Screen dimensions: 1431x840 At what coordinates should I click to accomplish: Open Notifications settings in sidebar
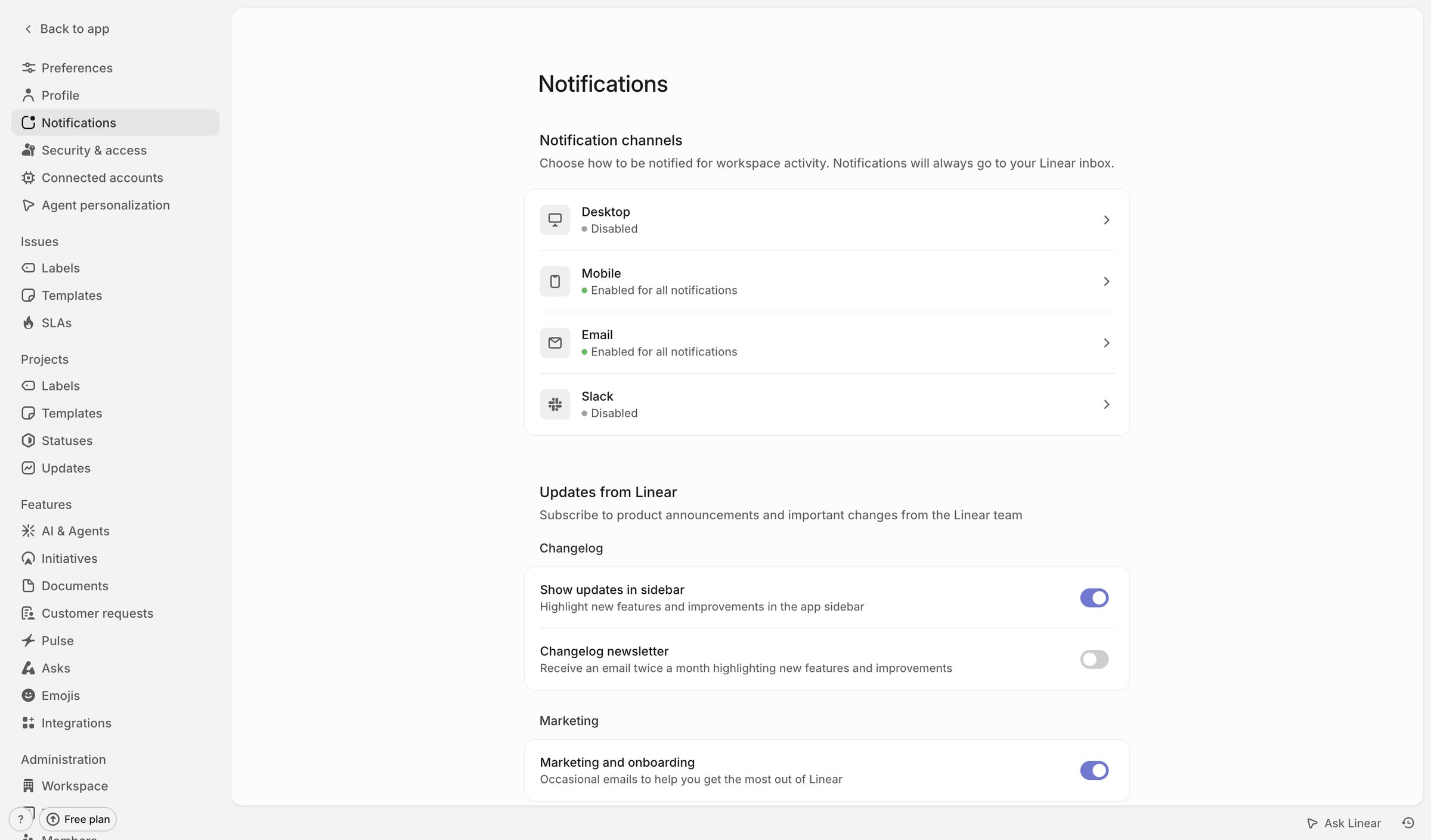(115, 123)
